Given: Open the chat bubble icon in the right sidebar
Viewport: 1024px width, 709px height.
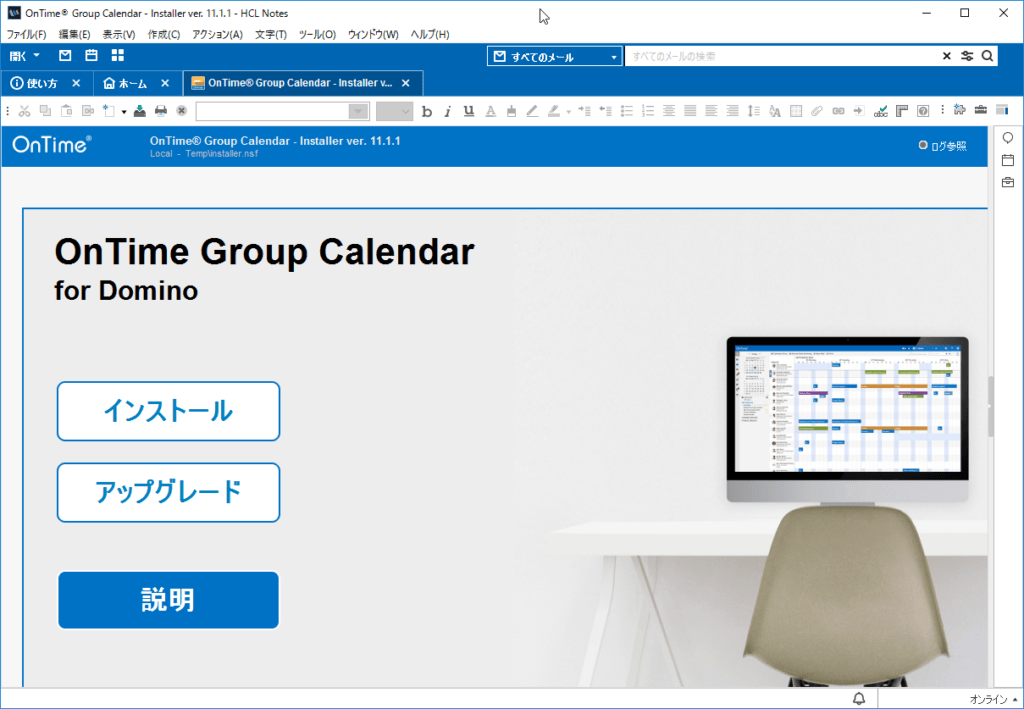Looking at the screenshot, I should click(x=1007, y=137).
